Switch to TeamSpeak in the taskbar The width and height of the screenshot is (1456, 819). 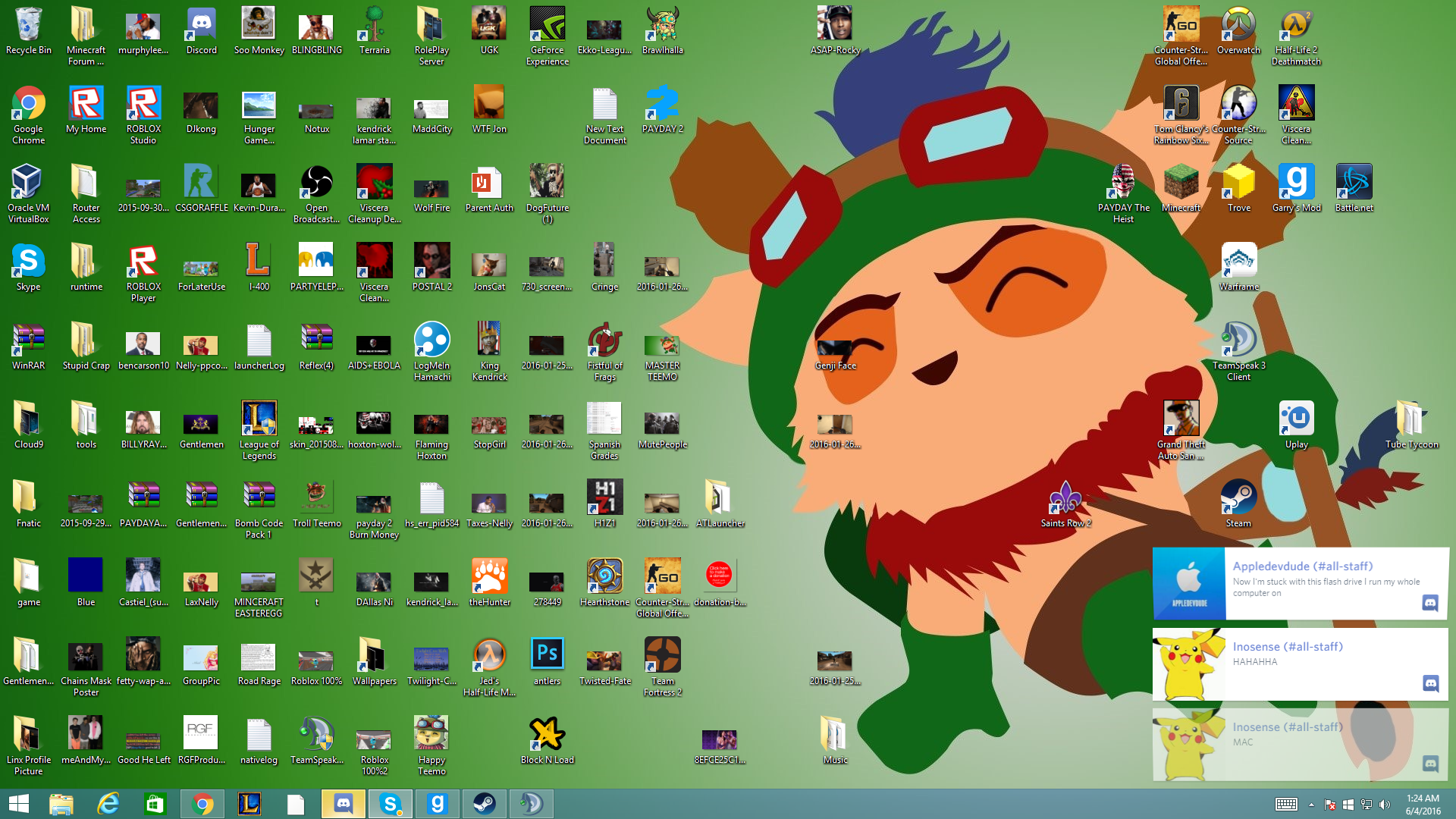click(532, 804)
